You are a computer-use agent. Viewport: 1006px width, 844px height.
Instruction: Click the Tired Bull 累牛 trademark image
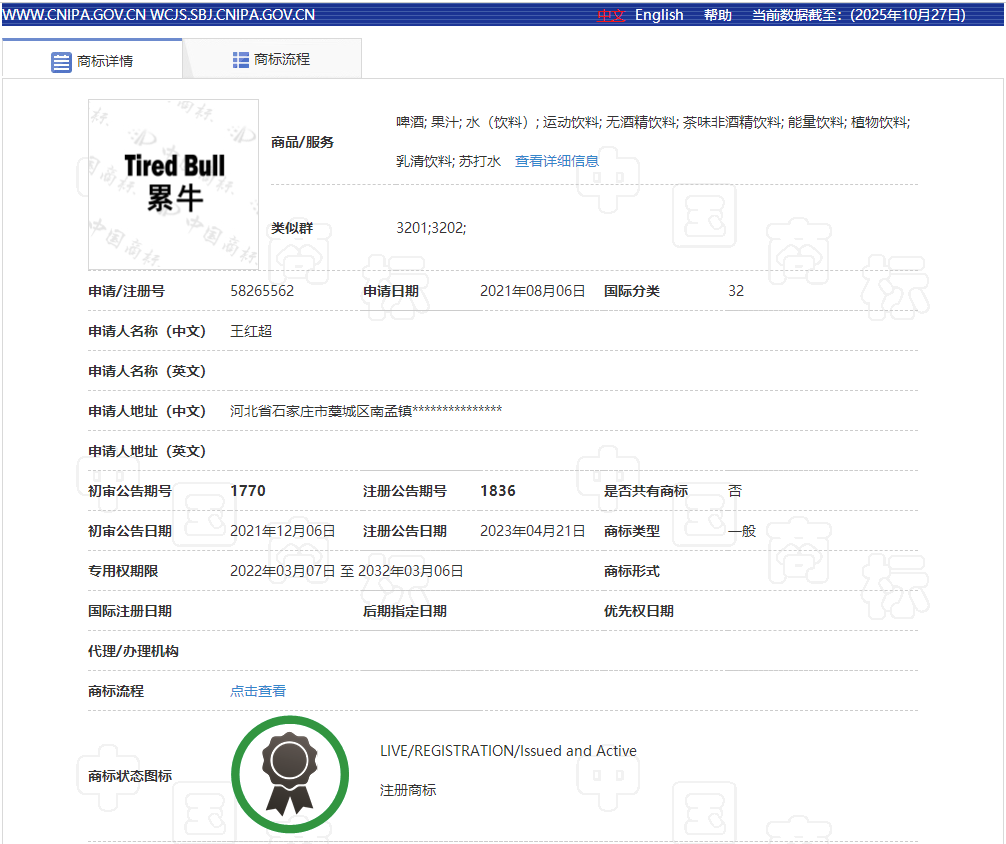(x=174, y=184)
